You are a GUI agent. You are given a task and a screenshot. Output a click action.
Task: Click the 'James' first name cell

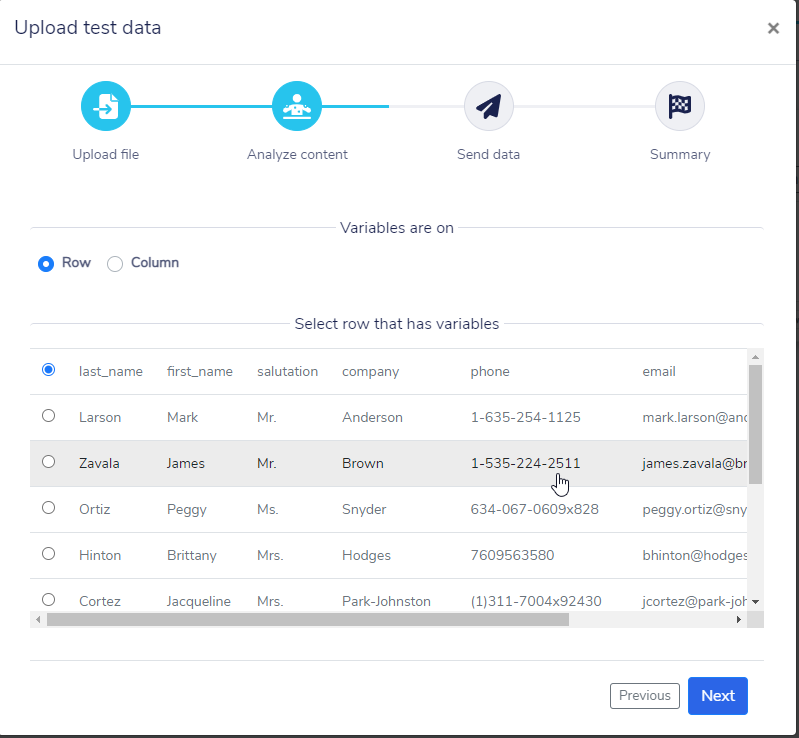pyautogui.click(x=185, y=463)
